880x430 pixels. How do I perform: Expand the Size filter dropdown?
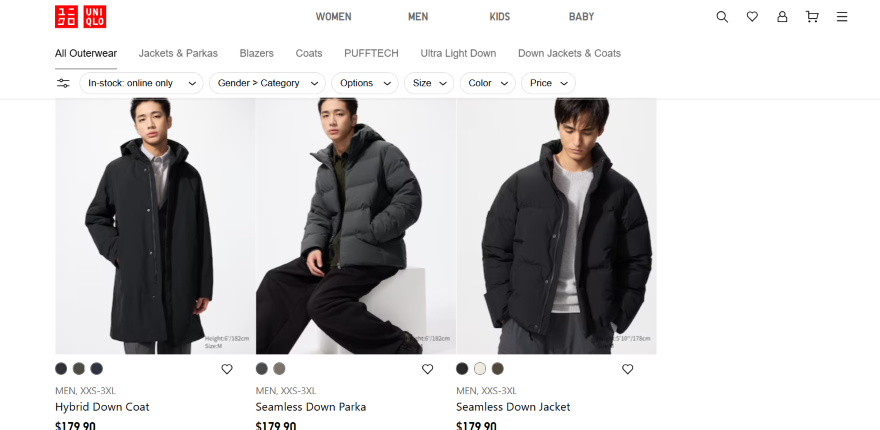point(429,83)
